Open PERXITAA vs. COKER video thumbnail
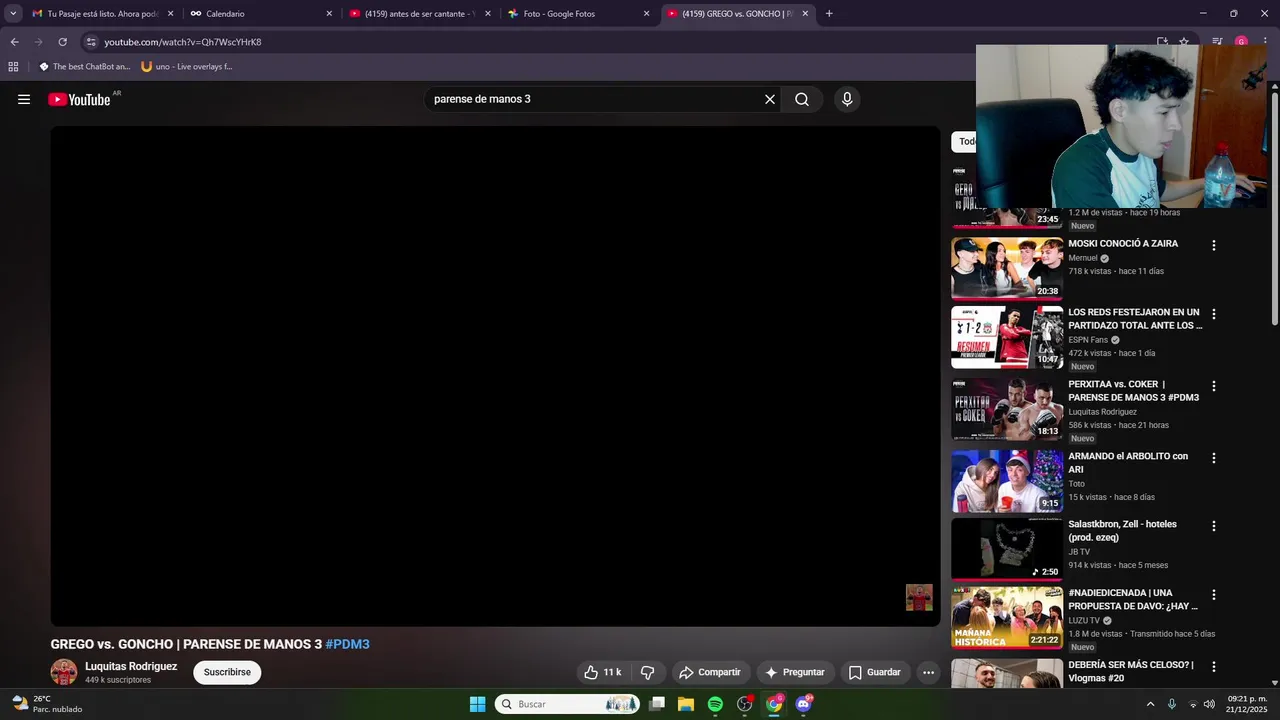Image resolution: width=1280 pixels, height=720 pixels. pyautogui.click(x=1007, y=409)
